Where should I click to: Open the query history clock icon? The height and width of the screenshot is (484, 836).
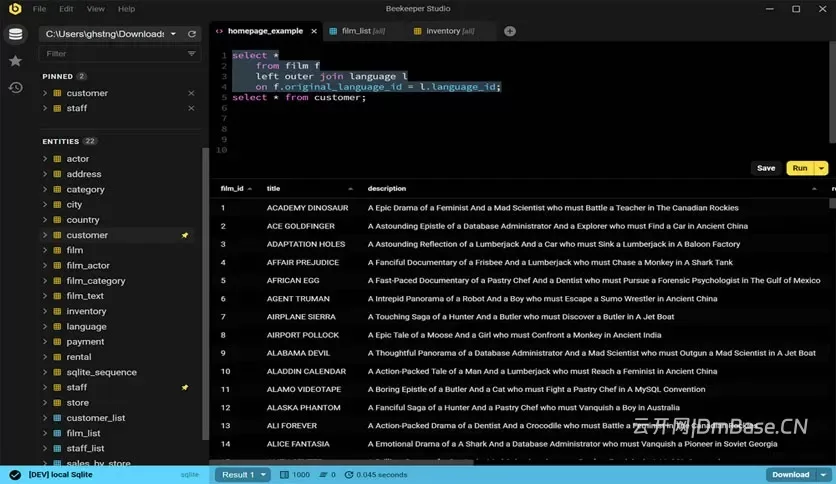[15, 87]
